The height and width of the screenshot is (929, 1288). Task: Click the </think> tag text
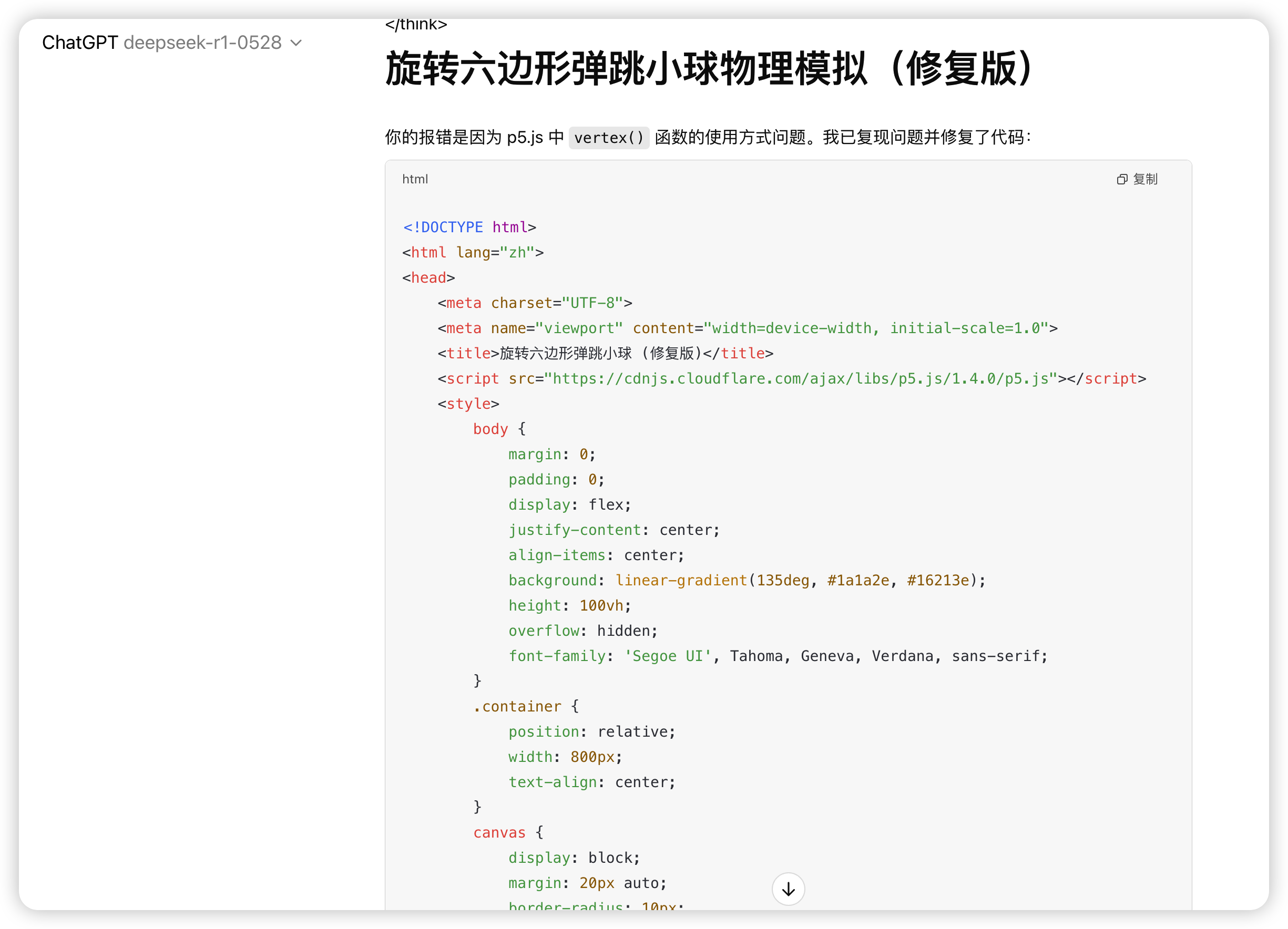[416, 24]
